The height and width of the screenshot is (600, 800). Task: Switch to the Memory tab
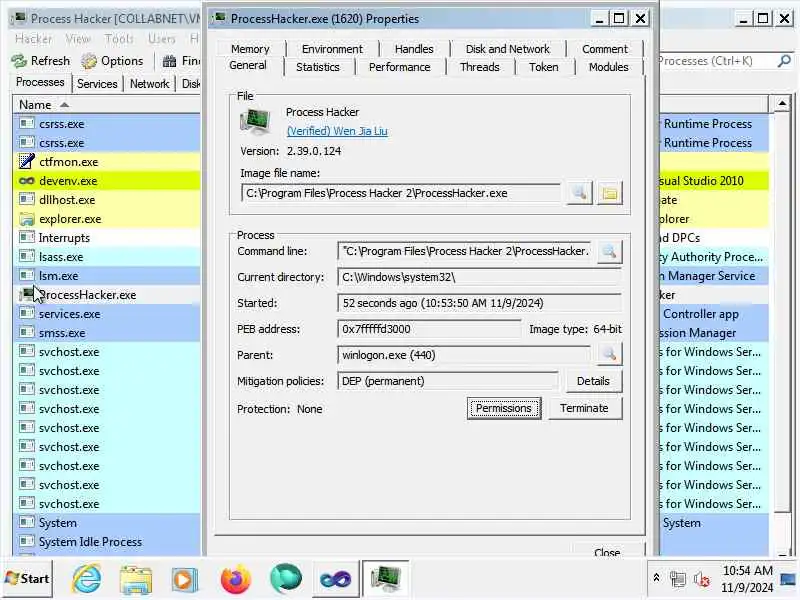pyautogui.click(x=250, y=49)
